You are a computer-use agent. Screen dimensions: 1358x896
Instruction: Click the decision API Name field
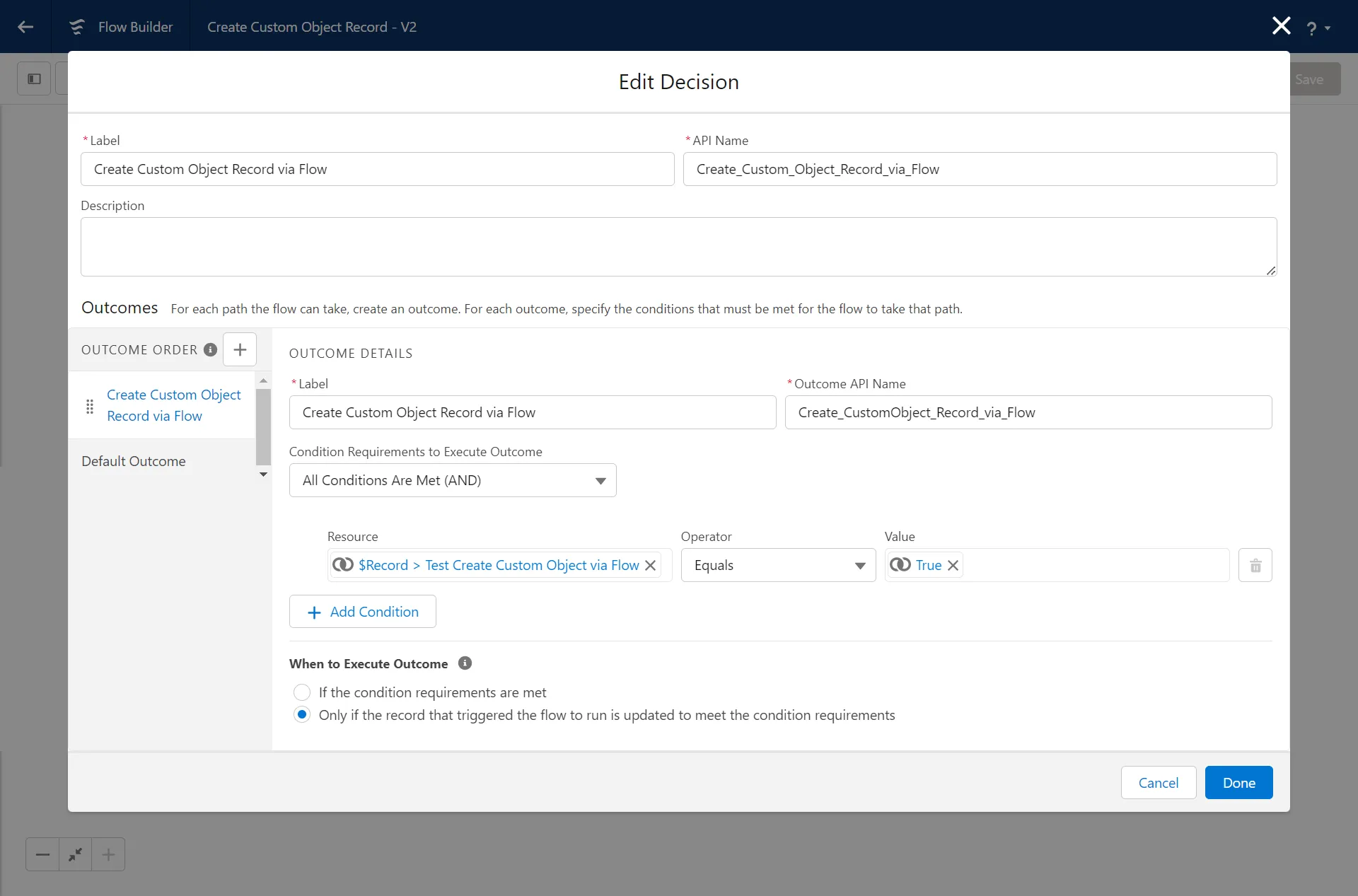point(980,169)
